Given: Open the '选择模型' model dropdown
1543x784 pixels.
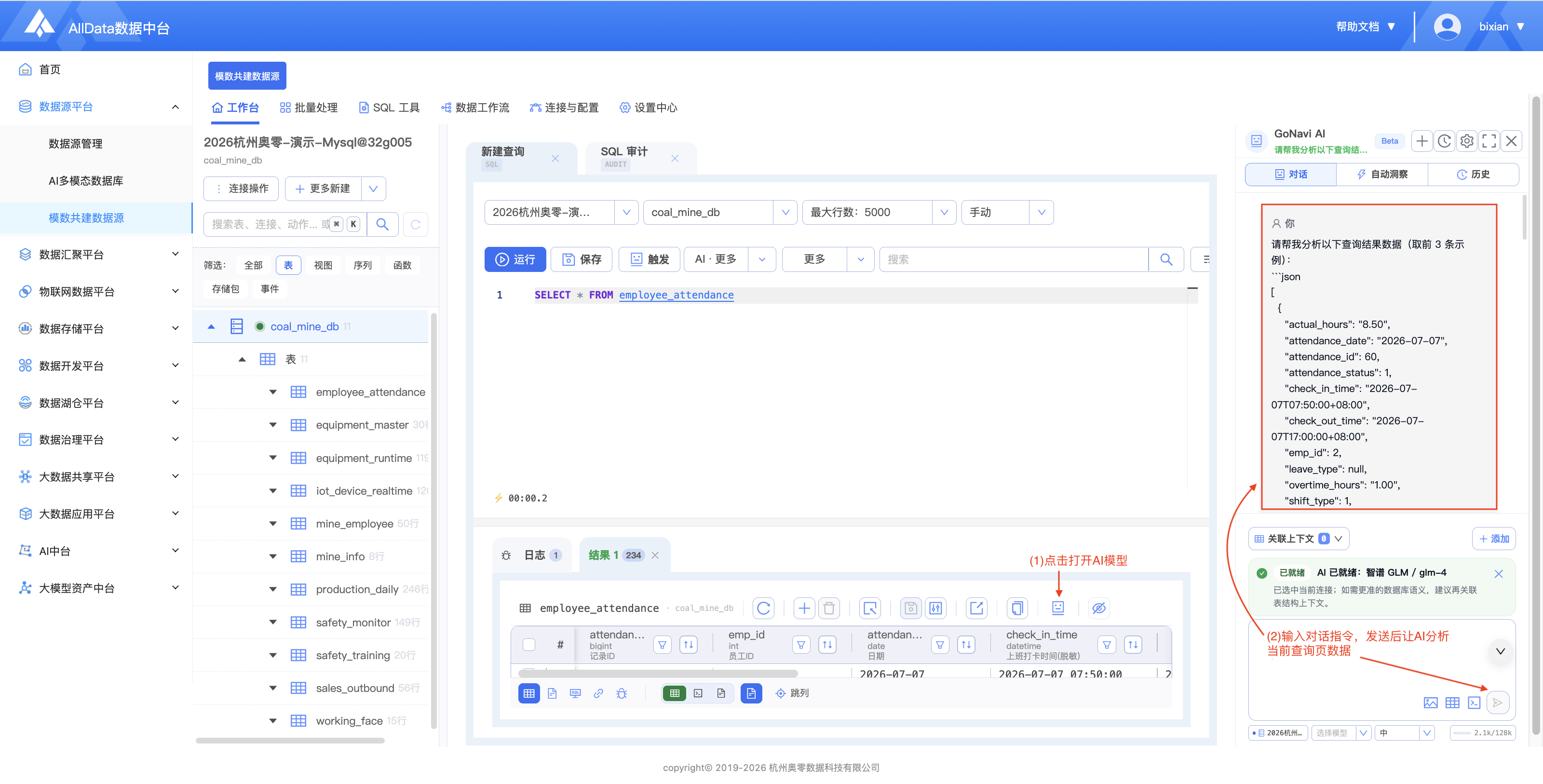Looking at the screenshot, I should pos(1341,732).
